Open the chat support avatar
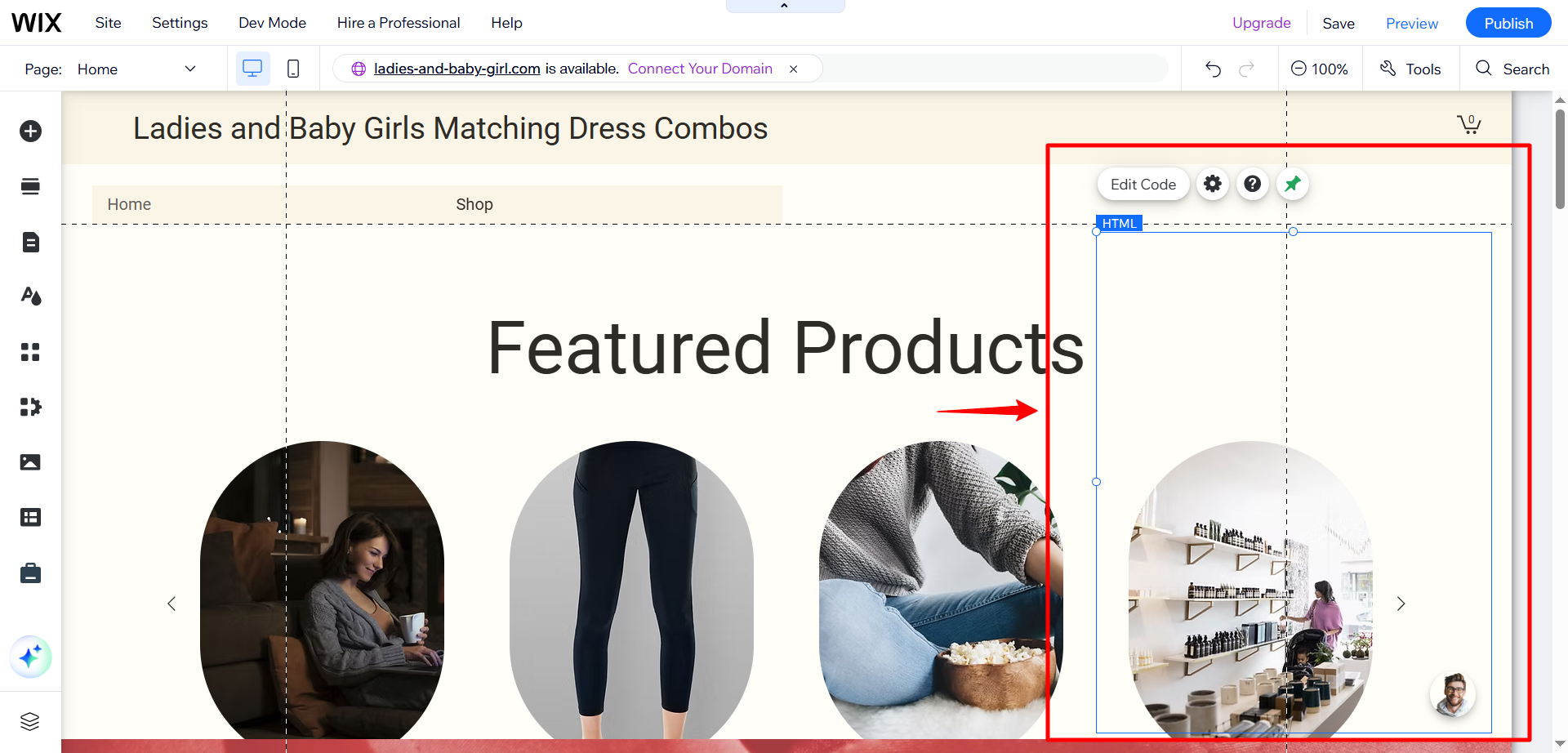Screen dimensions: 1568x753 click(x=1453, y=695)
